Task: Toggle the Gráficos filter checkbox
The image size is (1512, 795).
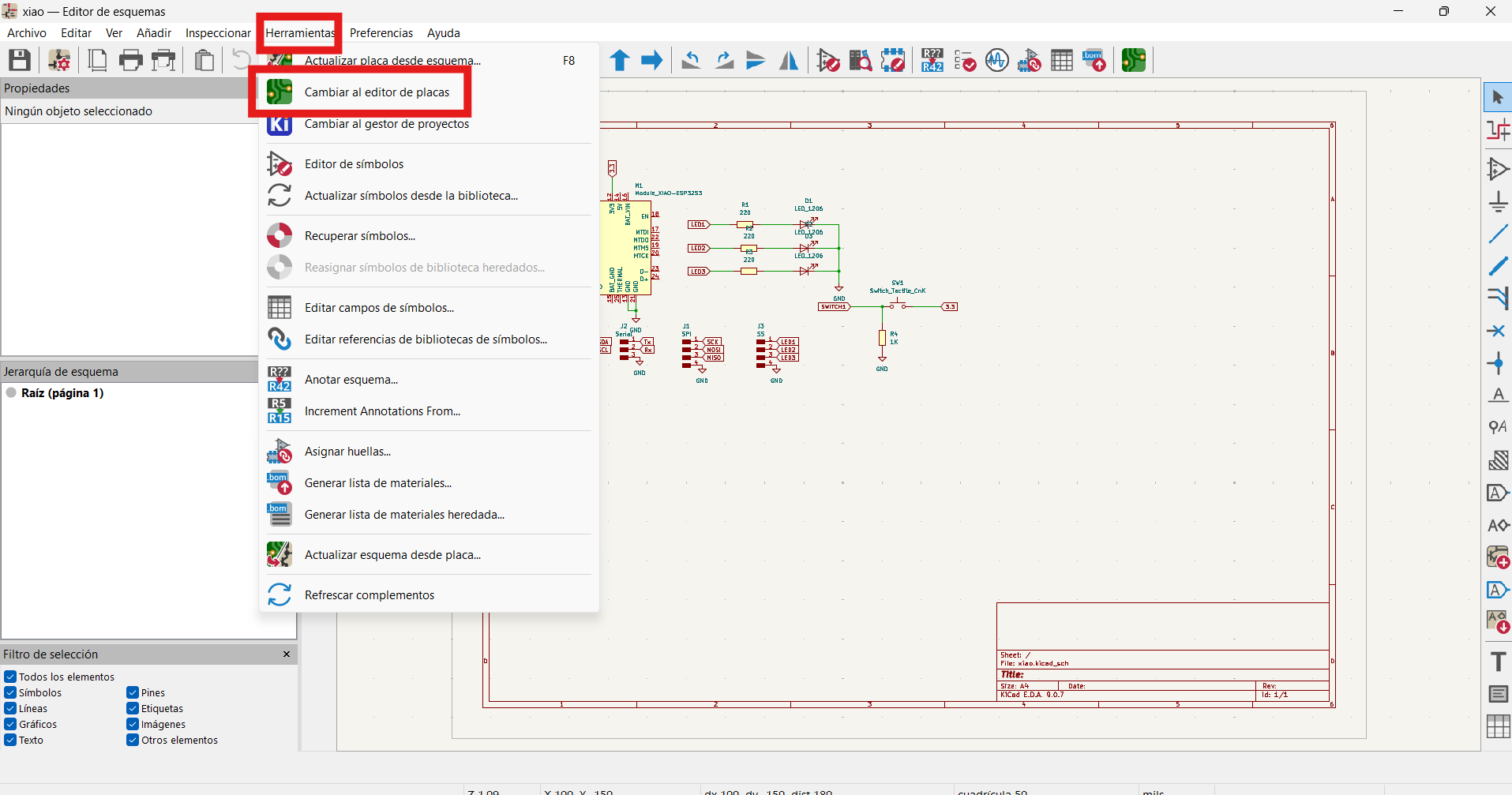Action: [10, 724]
